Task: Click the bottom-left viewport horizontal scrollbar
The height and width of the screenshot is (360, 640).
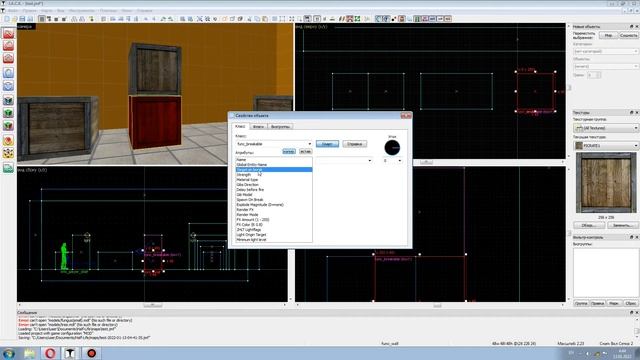Action: [x=153, y=305]
